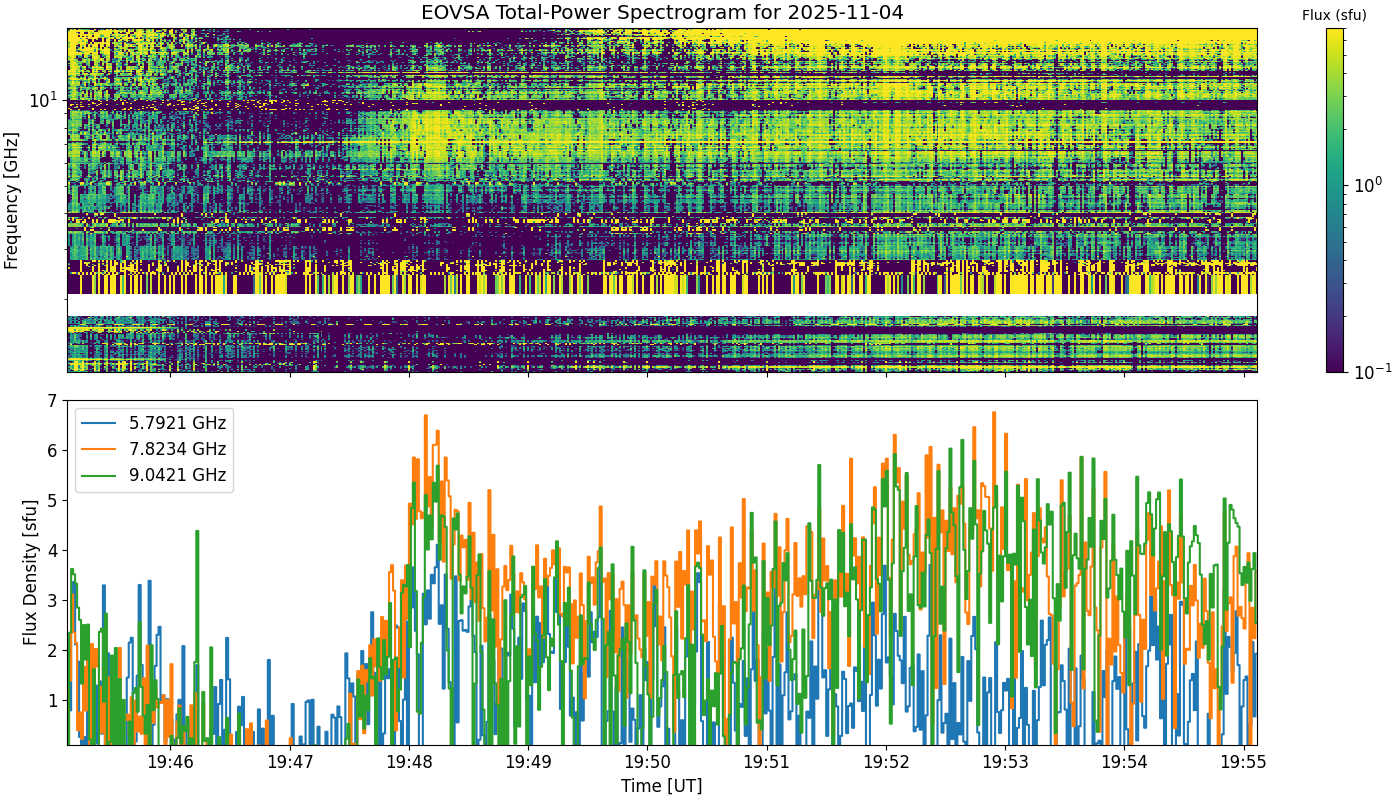Click the 19:48 time tick label

pyautogui.click(x=409, y=764)
